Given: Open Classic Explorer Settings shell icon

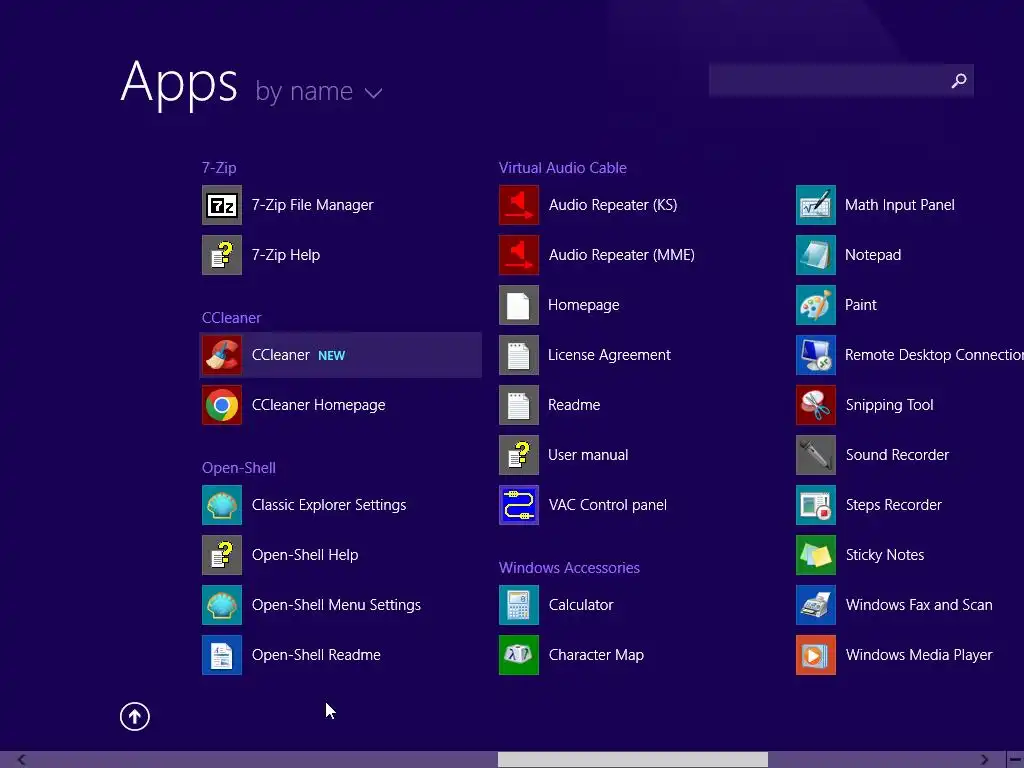Looking at the screenshot, I should [x=222, y=505].
